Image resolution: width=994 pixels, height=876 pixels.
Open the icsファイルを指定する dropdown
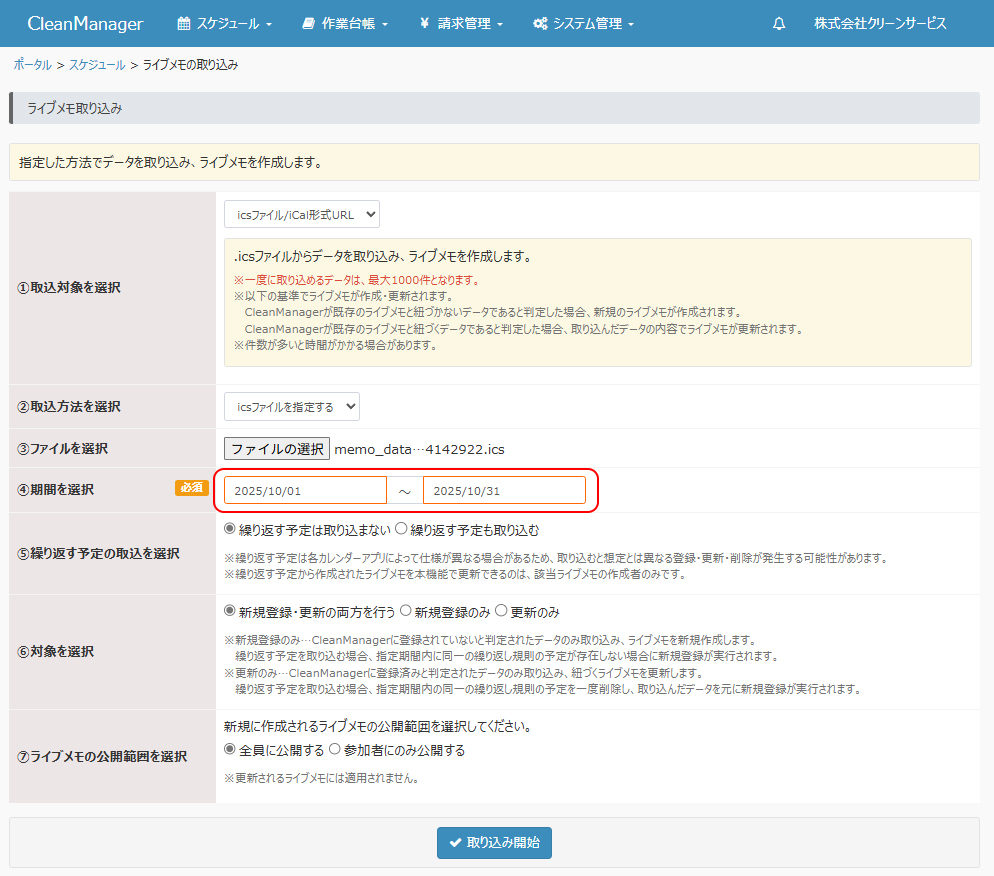291,406
